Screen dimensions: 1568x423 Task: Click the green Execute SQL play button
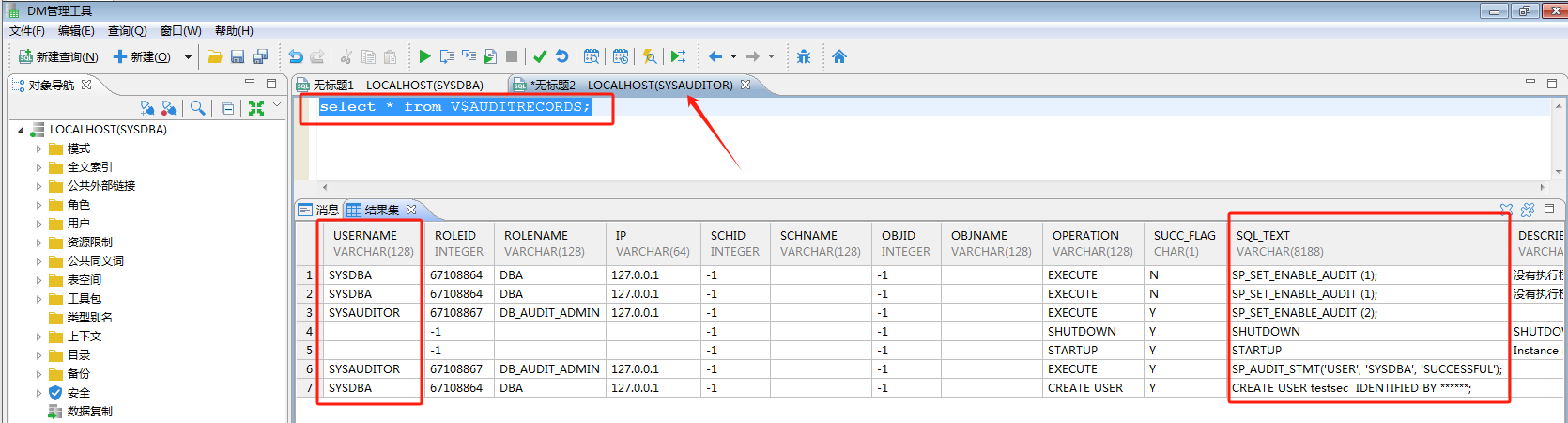(x=424, y=56)
